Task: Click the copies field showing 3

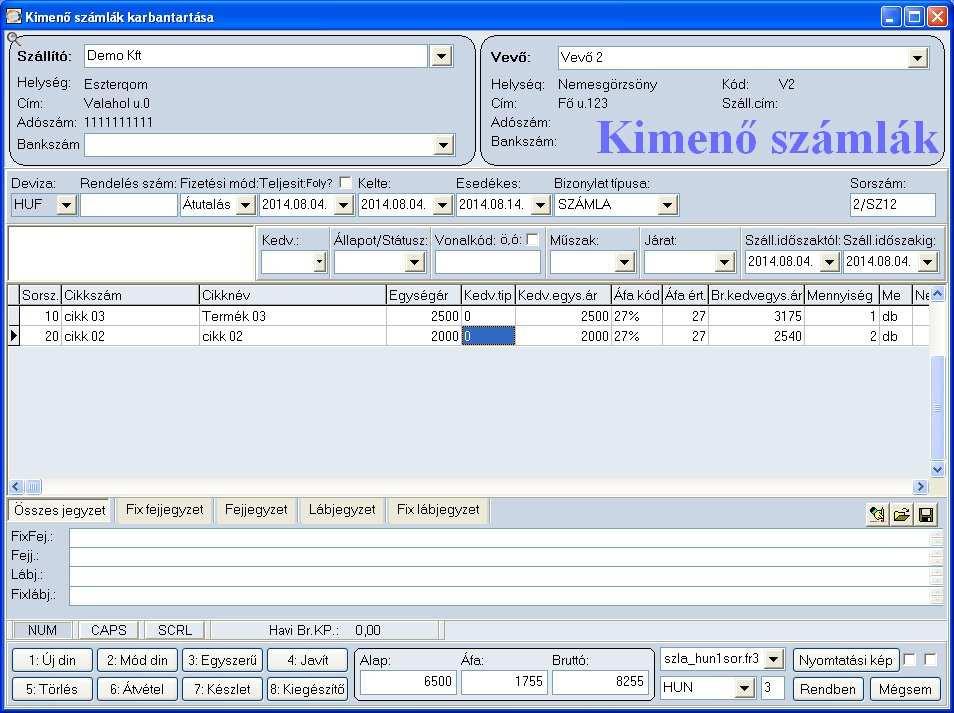Action: [773, 689]
